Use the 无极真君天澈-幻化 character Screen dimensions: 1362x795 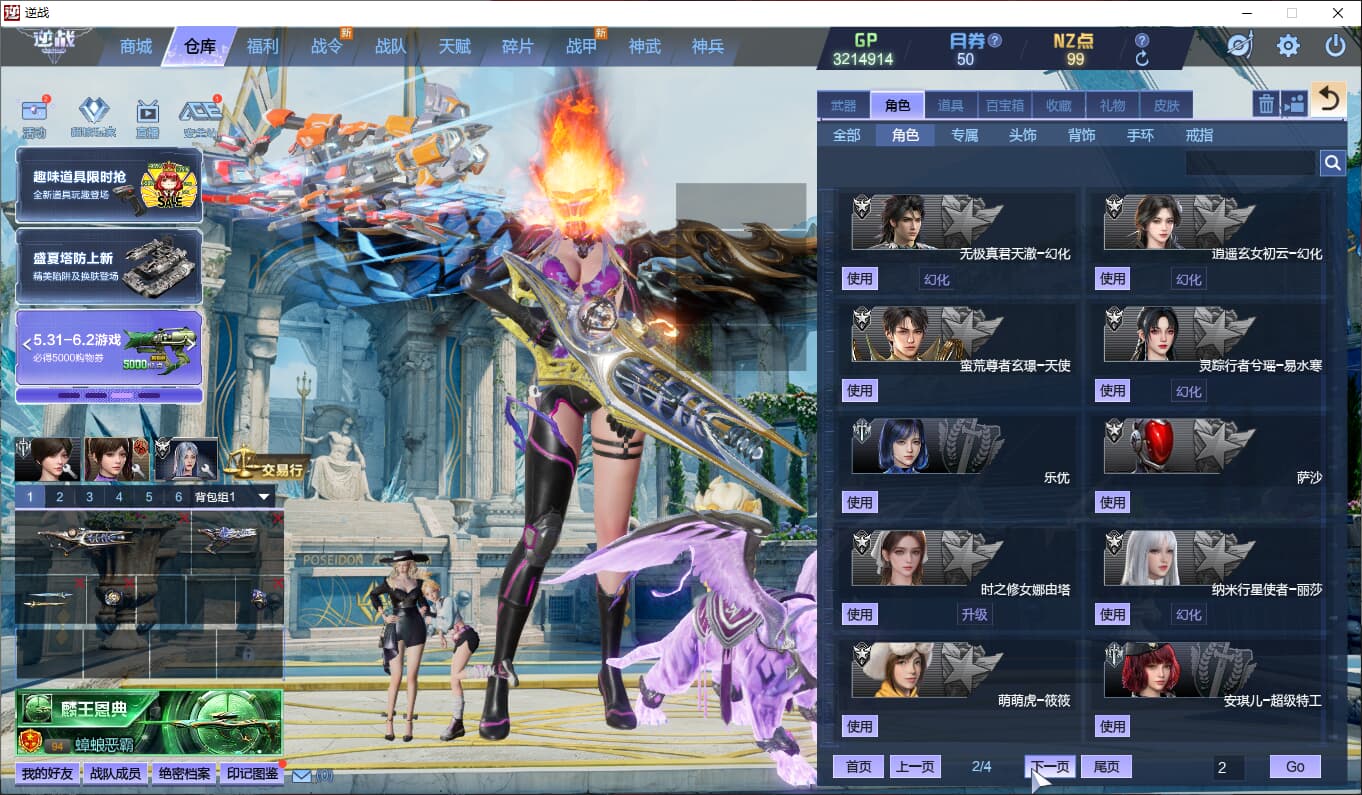860,279
